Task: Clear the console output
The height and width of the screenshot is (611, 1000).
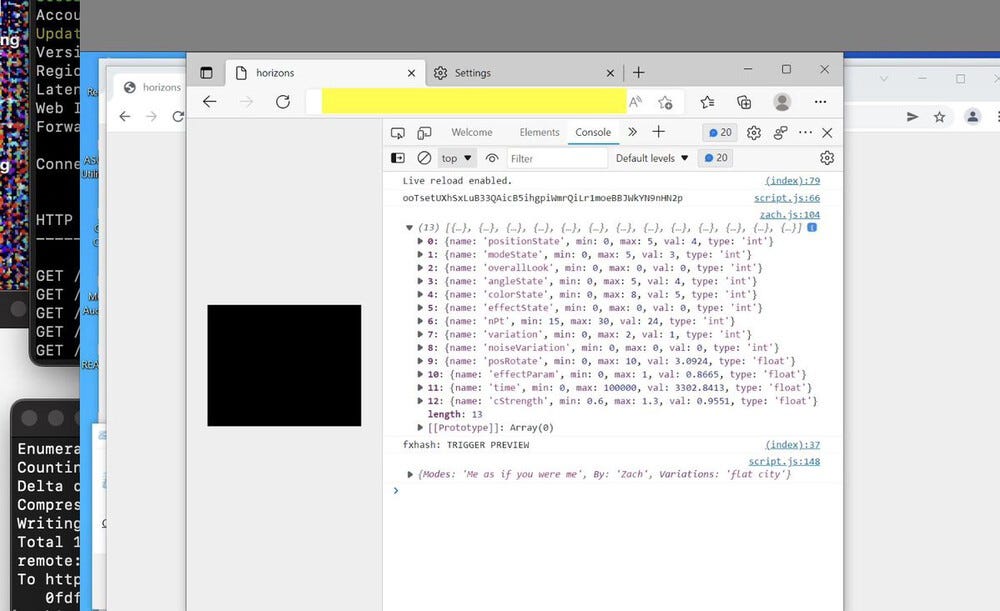Action: 424,158
